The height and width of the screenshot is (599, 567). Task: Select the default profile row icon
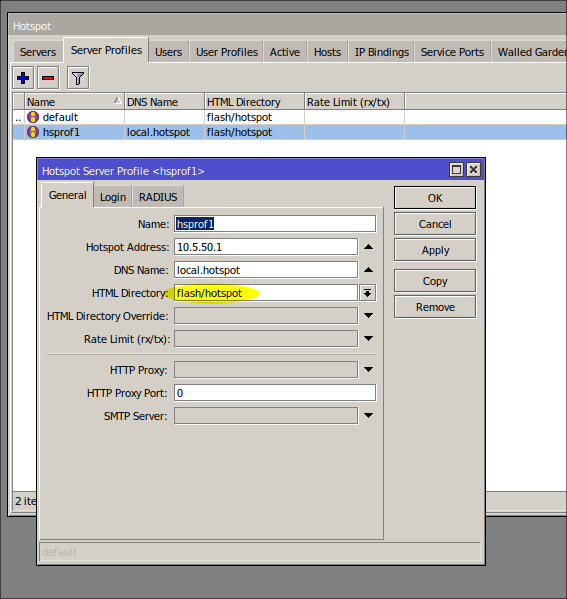33,117
